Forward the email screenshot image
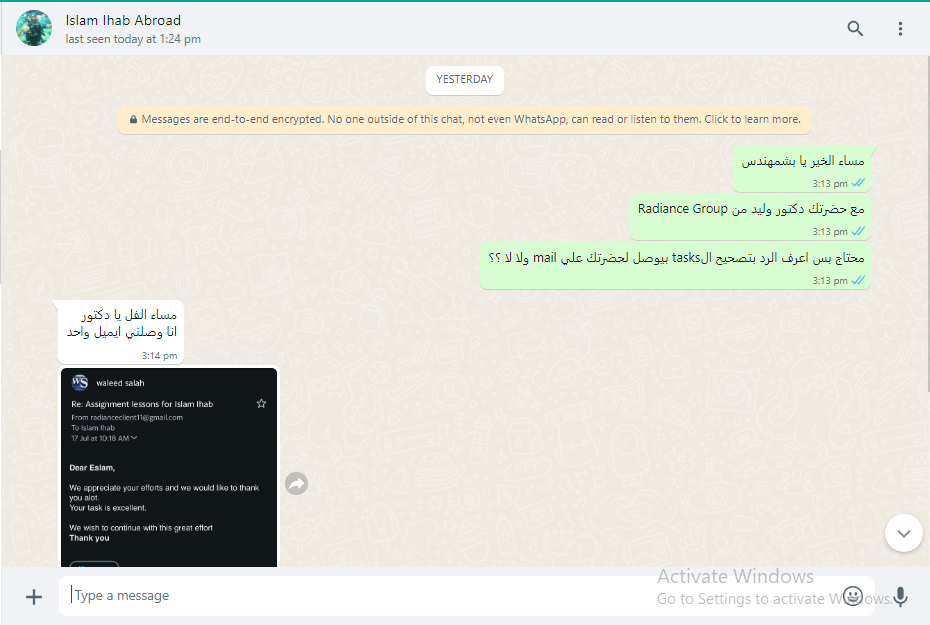The width and height of the screenshot is (930, 625). [x=297, y=484]
